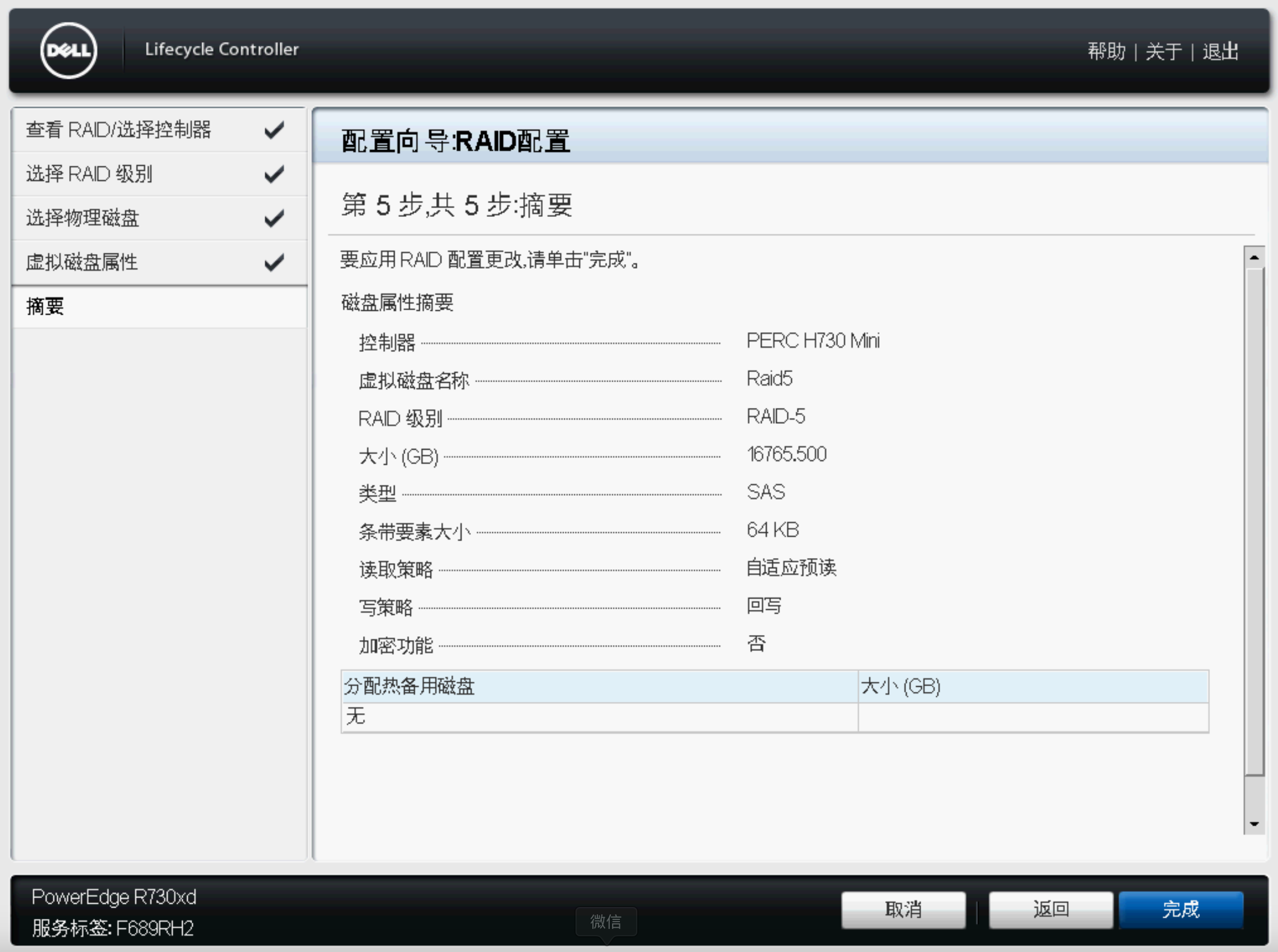
Task: Click scrollbar down arrow
Action: click(x=1254, y=823)
